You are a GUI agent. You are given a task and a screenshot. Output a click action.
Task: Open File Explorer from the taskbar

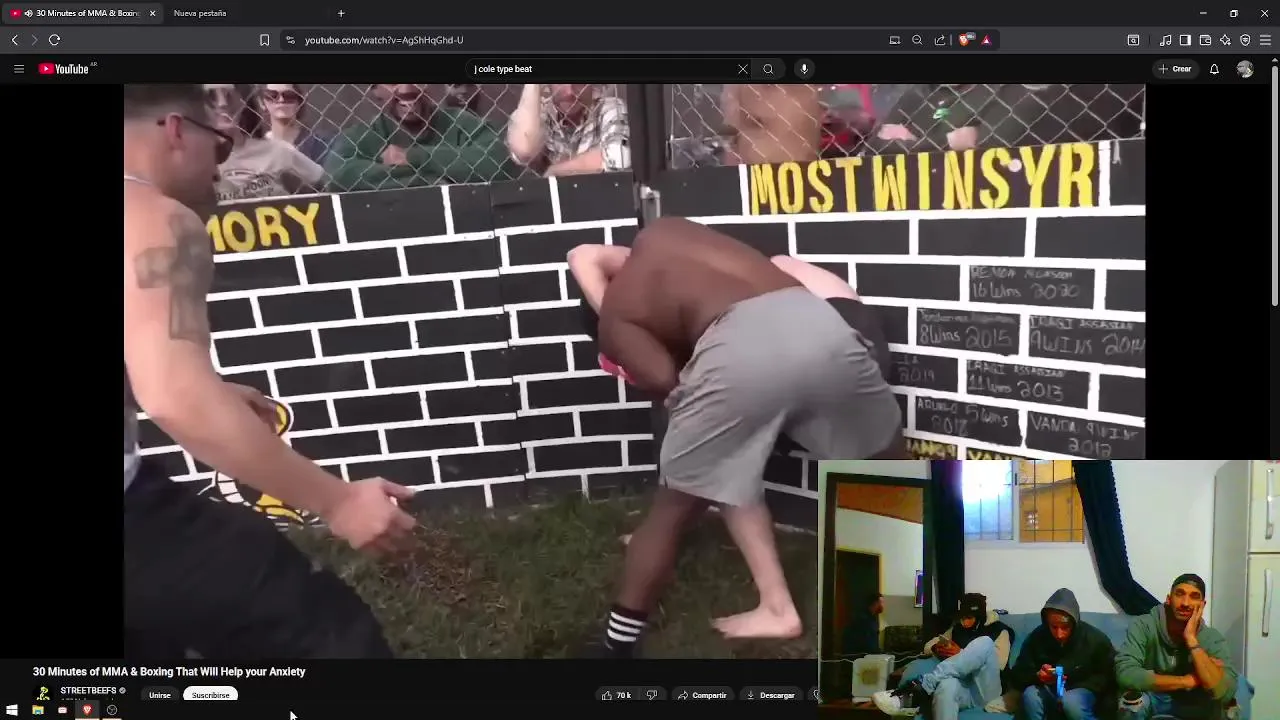pyautogui.click(x=37, y=710)
